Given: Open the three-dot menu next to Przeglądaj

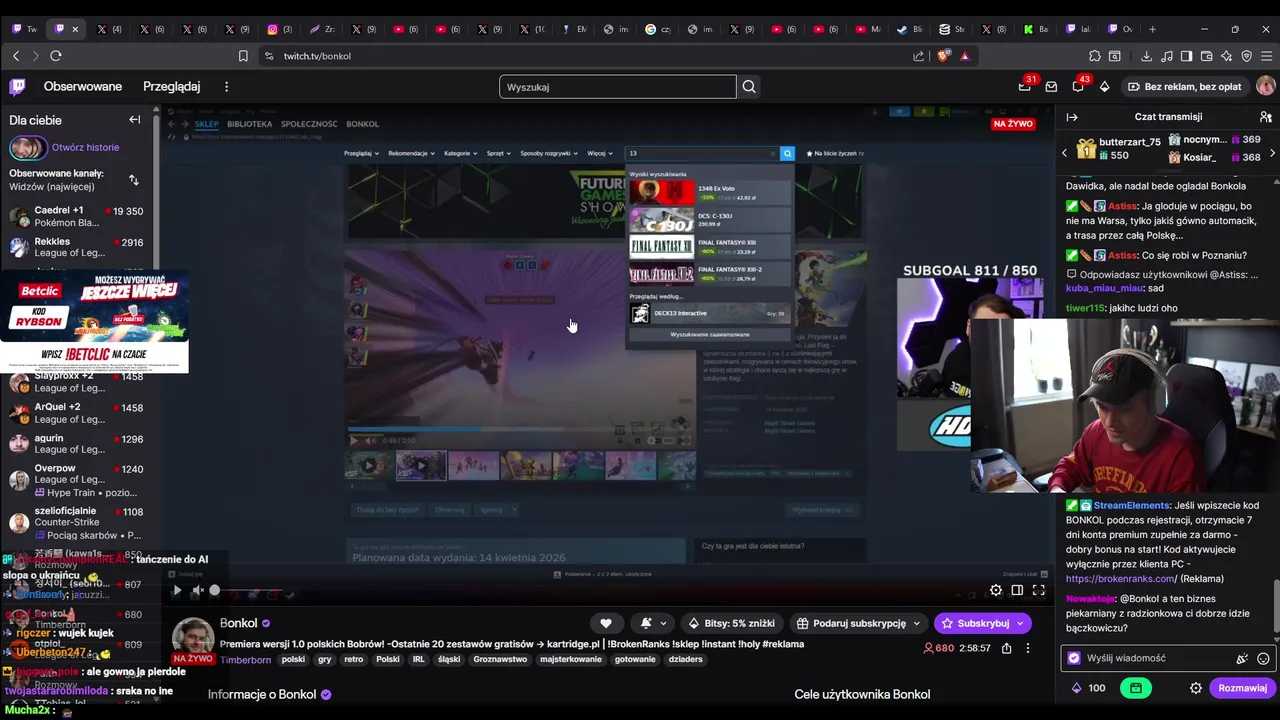Looking at the screenshot, I should (x=227, y=87).
